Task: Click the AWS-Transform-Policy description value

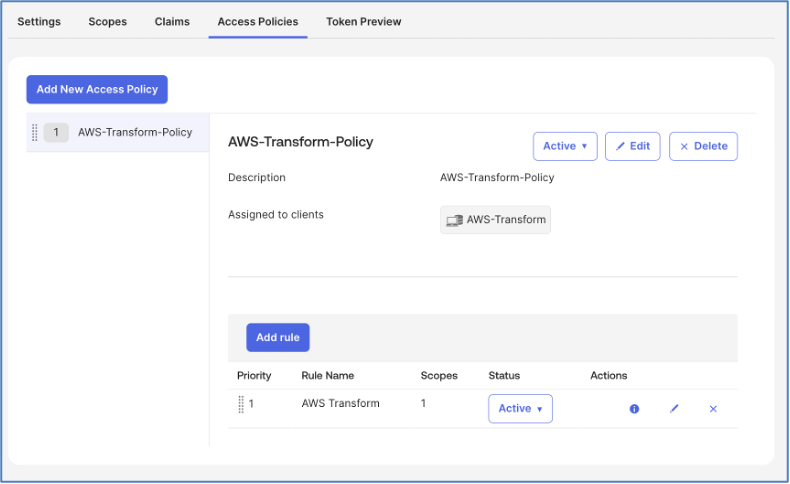Action: point(497,178)
